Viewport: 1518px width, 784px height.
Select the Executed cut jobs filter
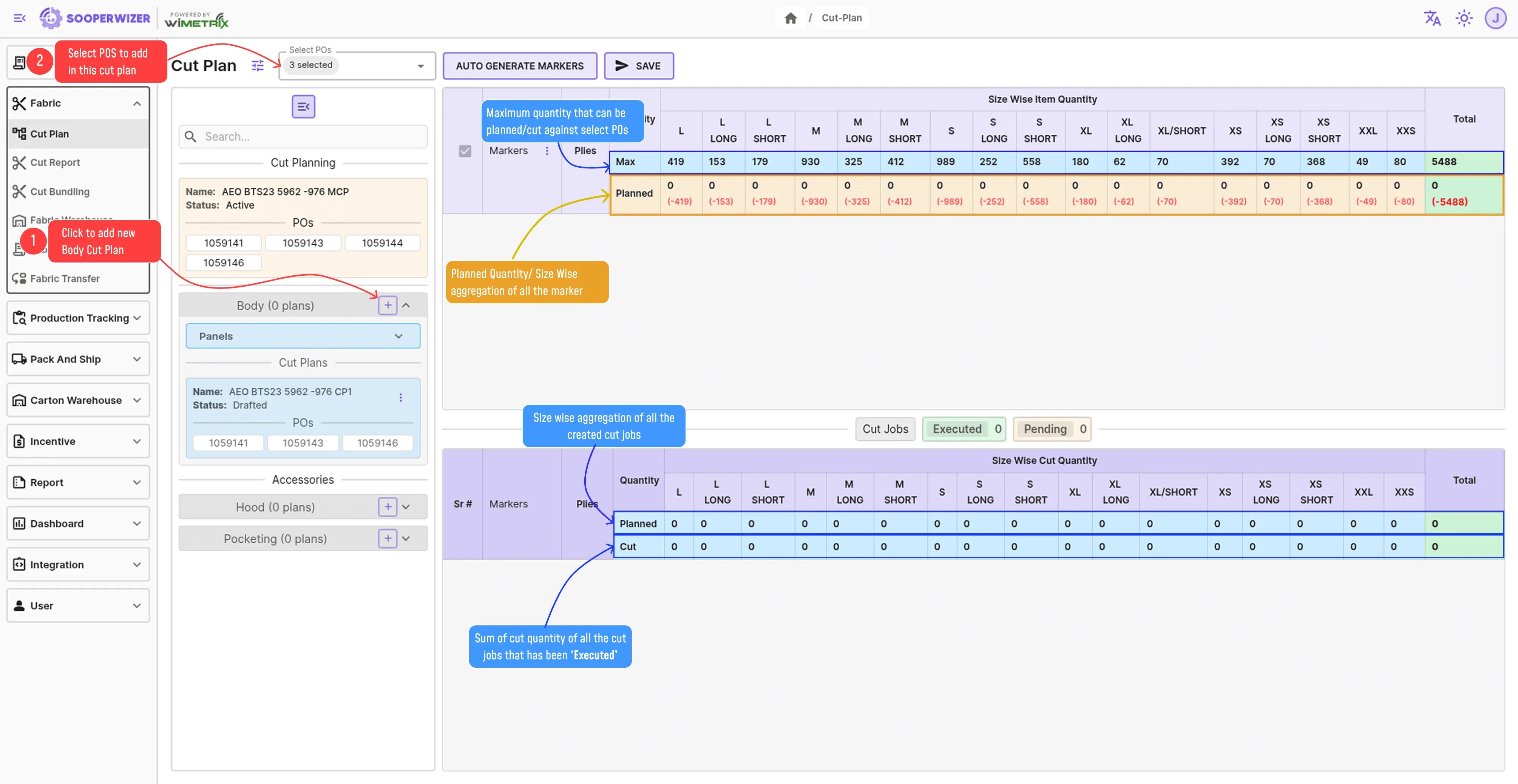click(x=965, y=429)
